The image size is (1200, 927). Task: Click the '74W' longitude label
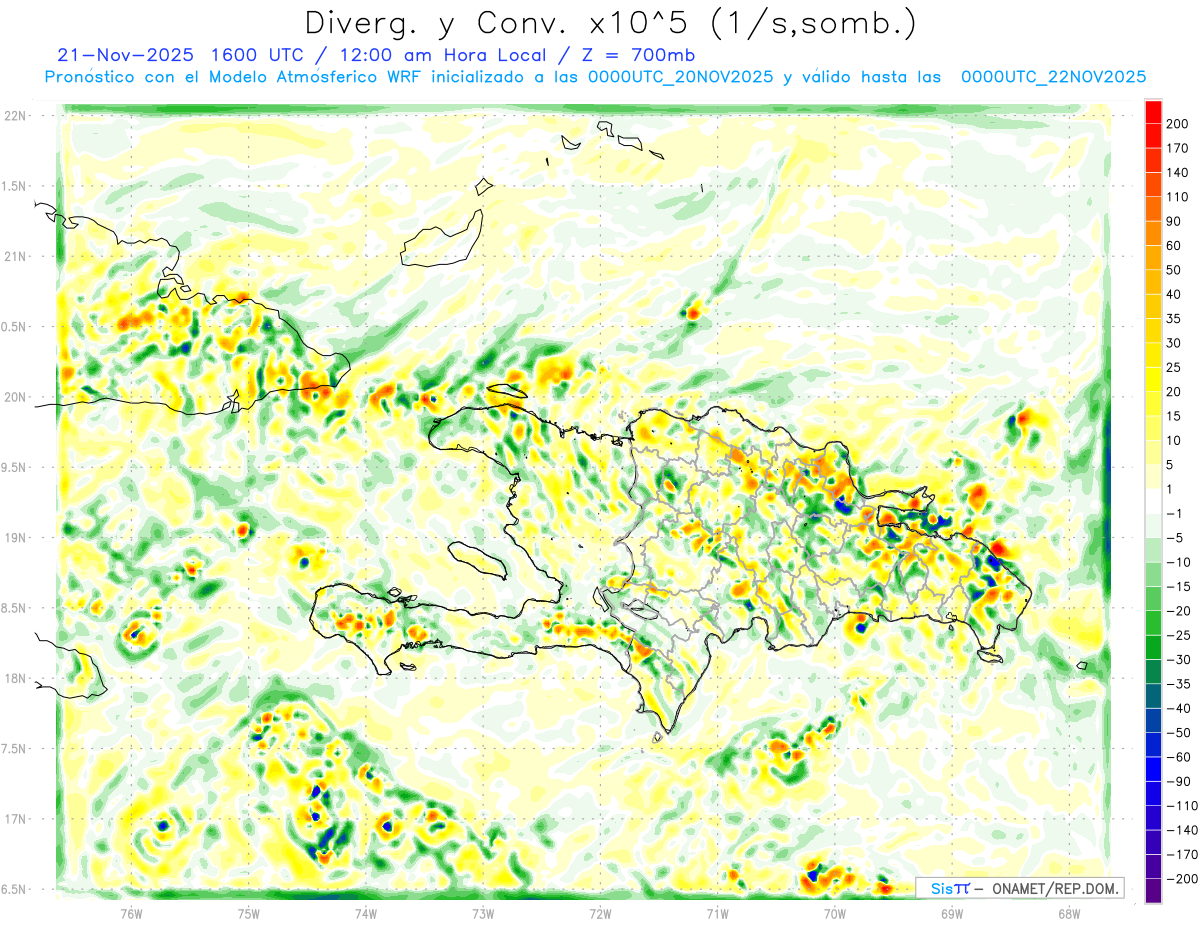coord(366,912)
